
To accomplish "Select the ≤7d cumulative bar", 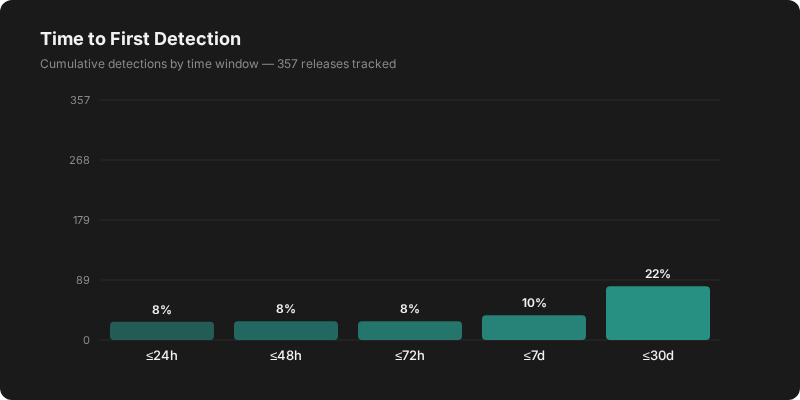I will (534, 328).
